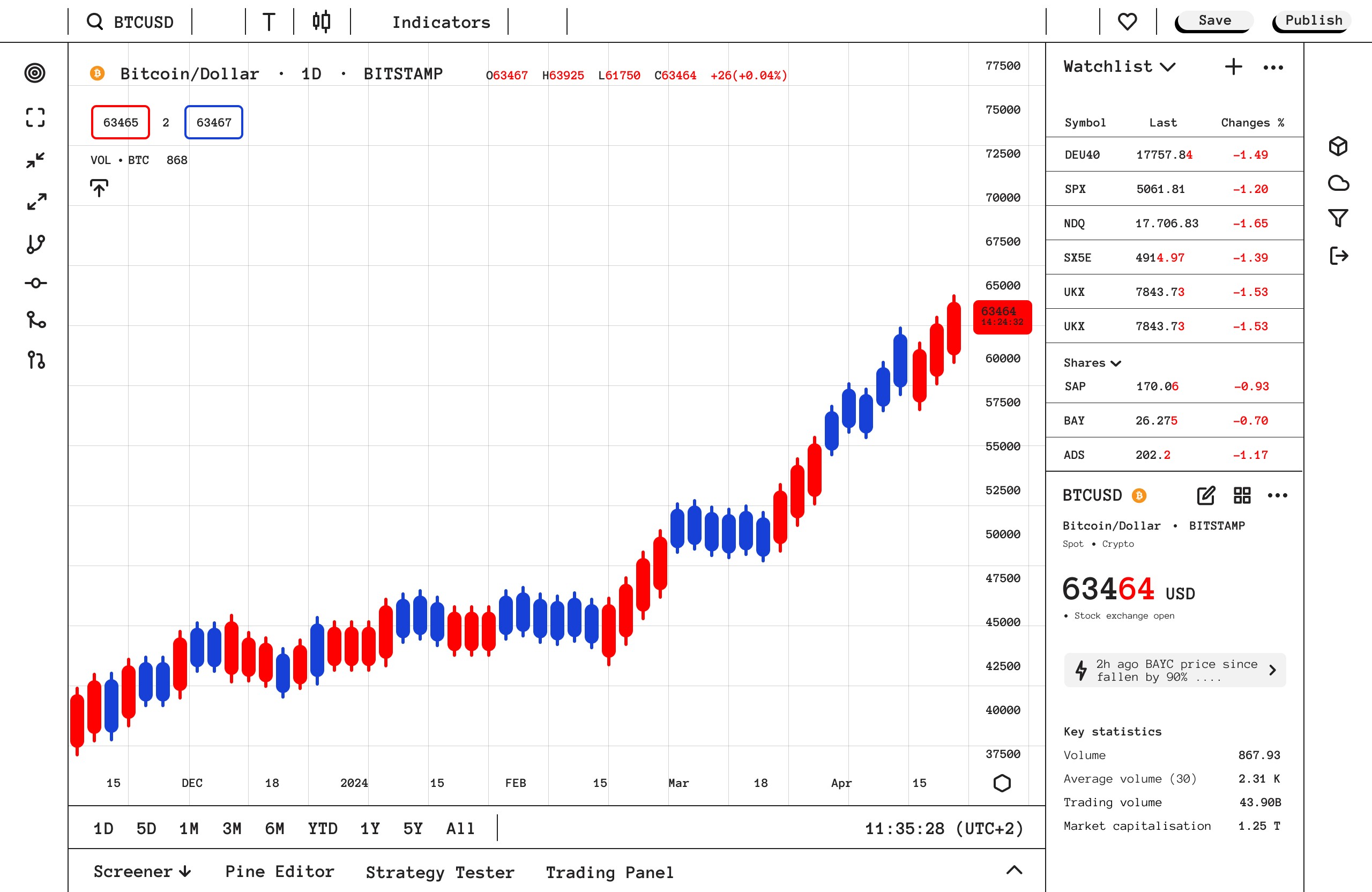1372x892 pixels.
Task: Select the DEU40 watchlist row
Action: [1174, 154]
